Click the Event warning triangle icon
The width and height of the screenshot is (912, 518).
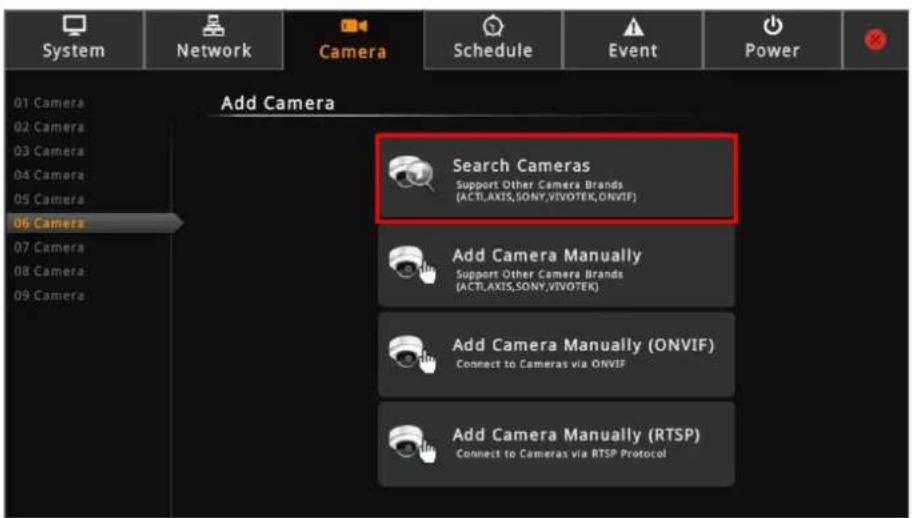tap(633, 27)
